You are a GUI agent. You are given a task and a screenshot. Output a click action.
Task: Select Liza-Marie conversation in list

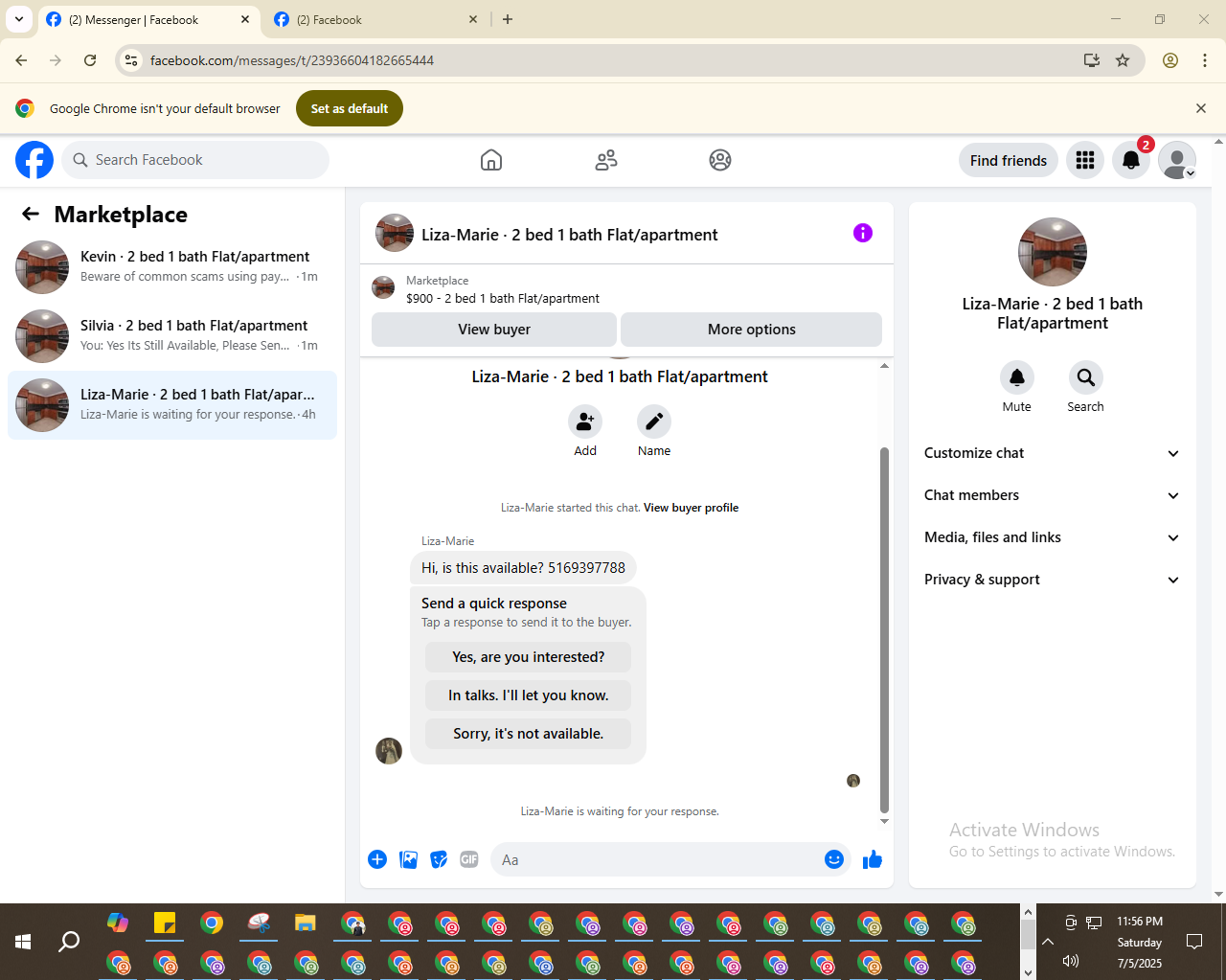(x=172, y=405)
